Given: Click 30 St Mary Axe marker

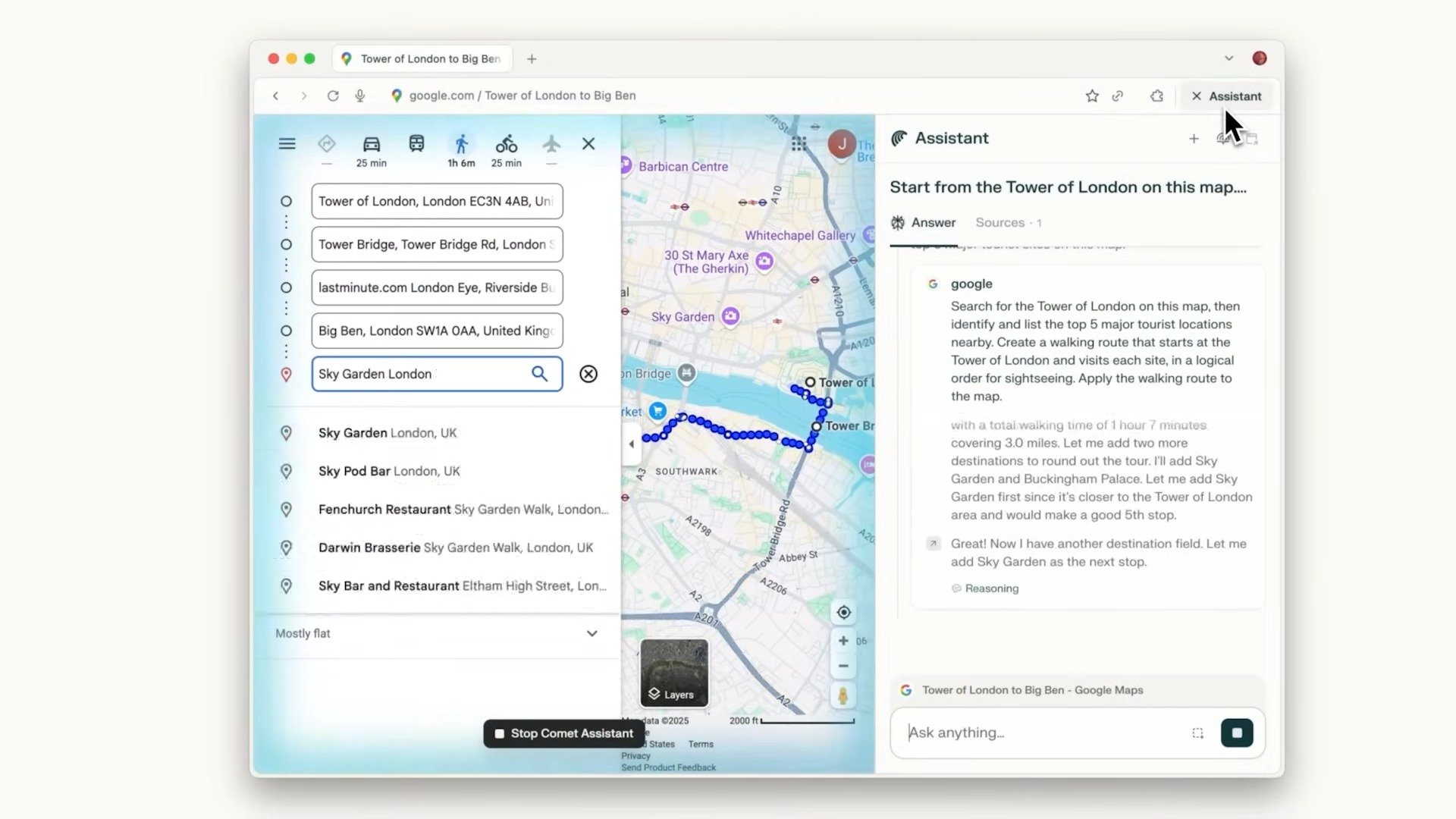Looking at the screenshot, I should click(x=764, y=262).
